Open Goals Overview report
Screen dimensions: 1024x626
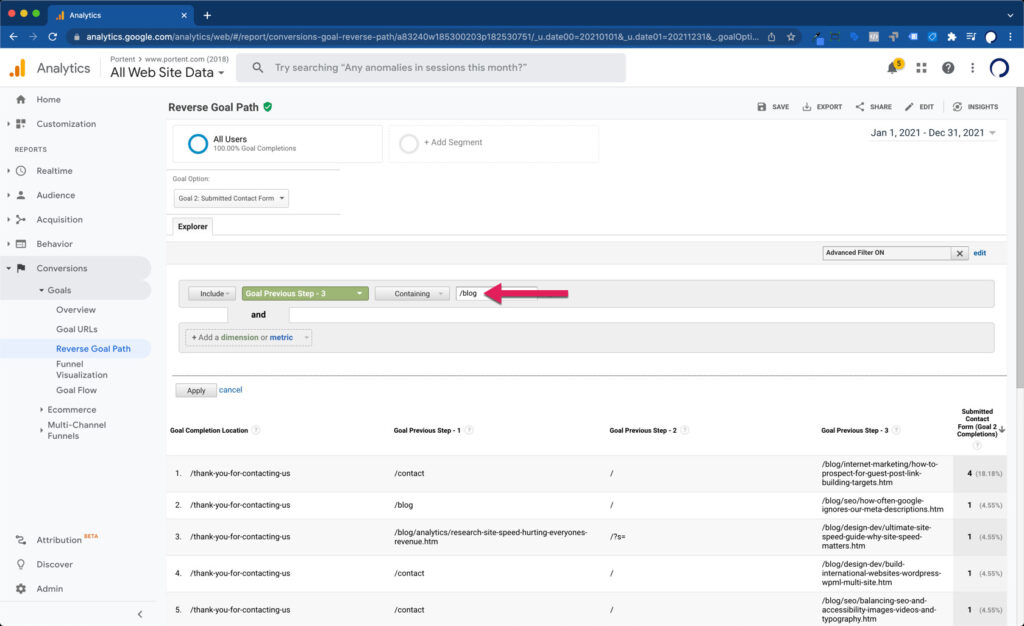[76, 310]
